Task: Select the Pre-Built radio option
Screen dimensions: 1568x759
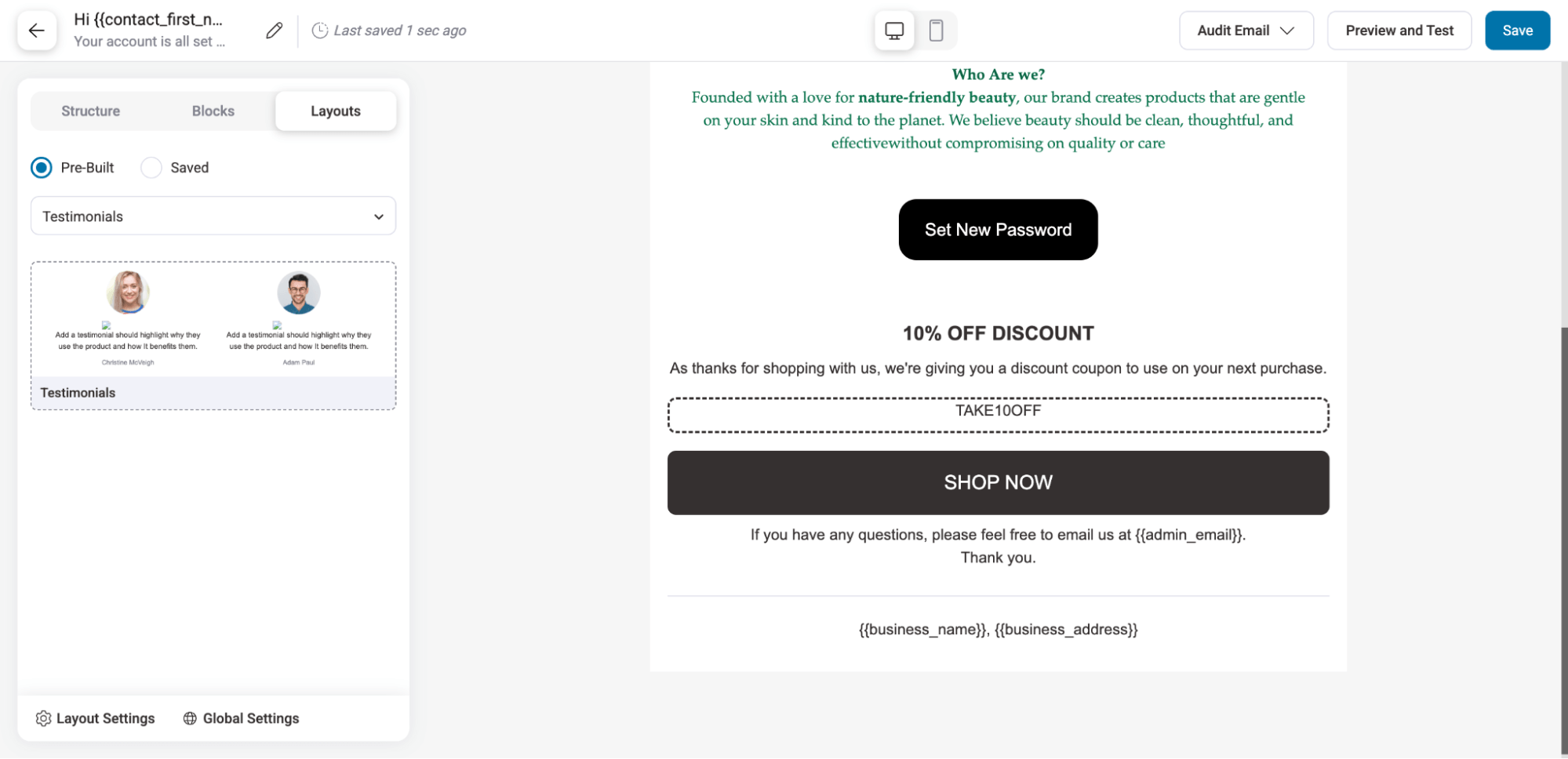Action: click(42, 168)
